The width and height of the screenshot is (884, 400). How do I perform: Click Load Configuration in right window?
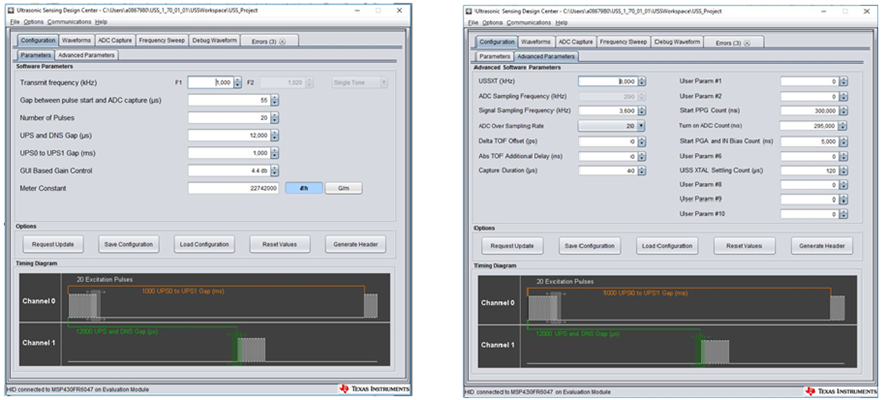[x=667, y=246]
